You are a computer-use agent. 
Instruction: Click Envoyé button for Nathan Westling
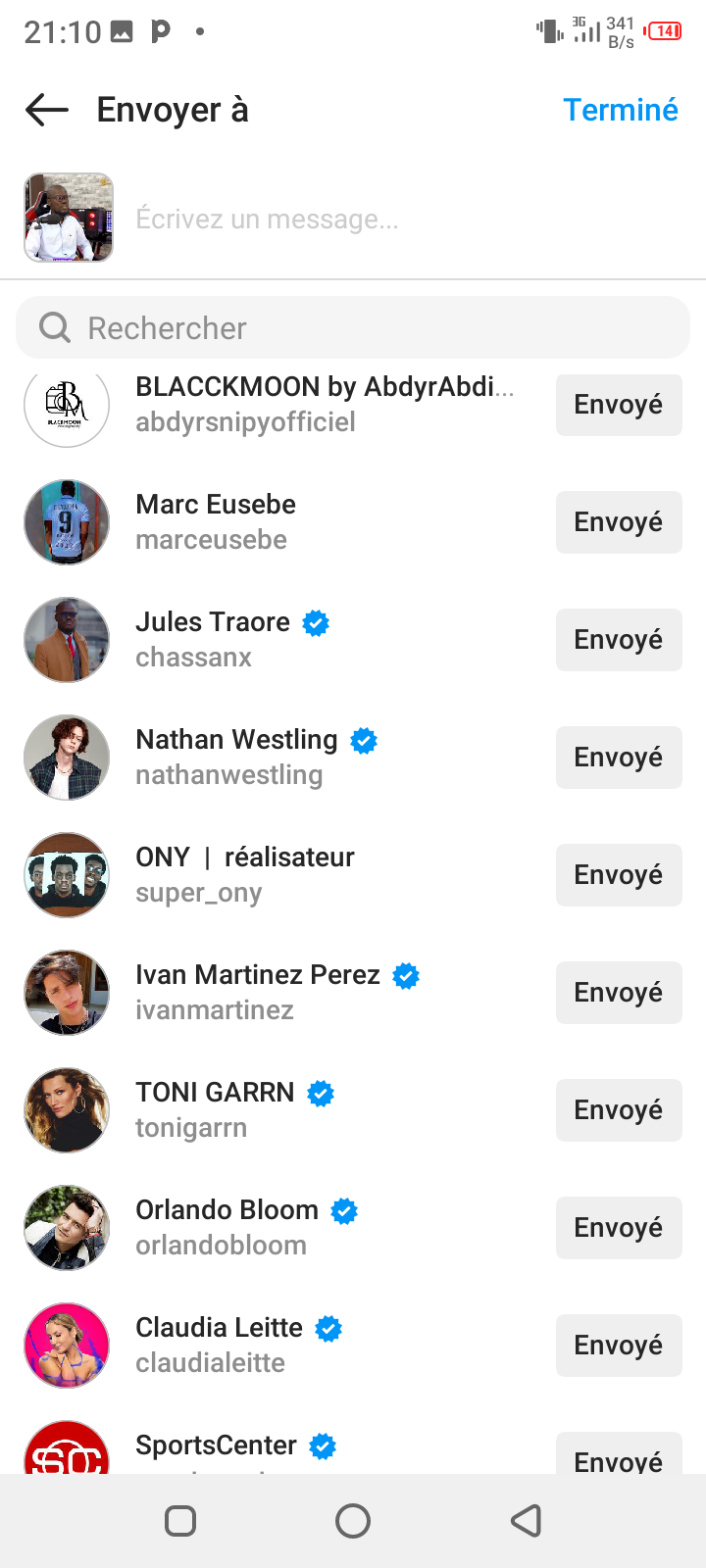click(x=619, y=758)
